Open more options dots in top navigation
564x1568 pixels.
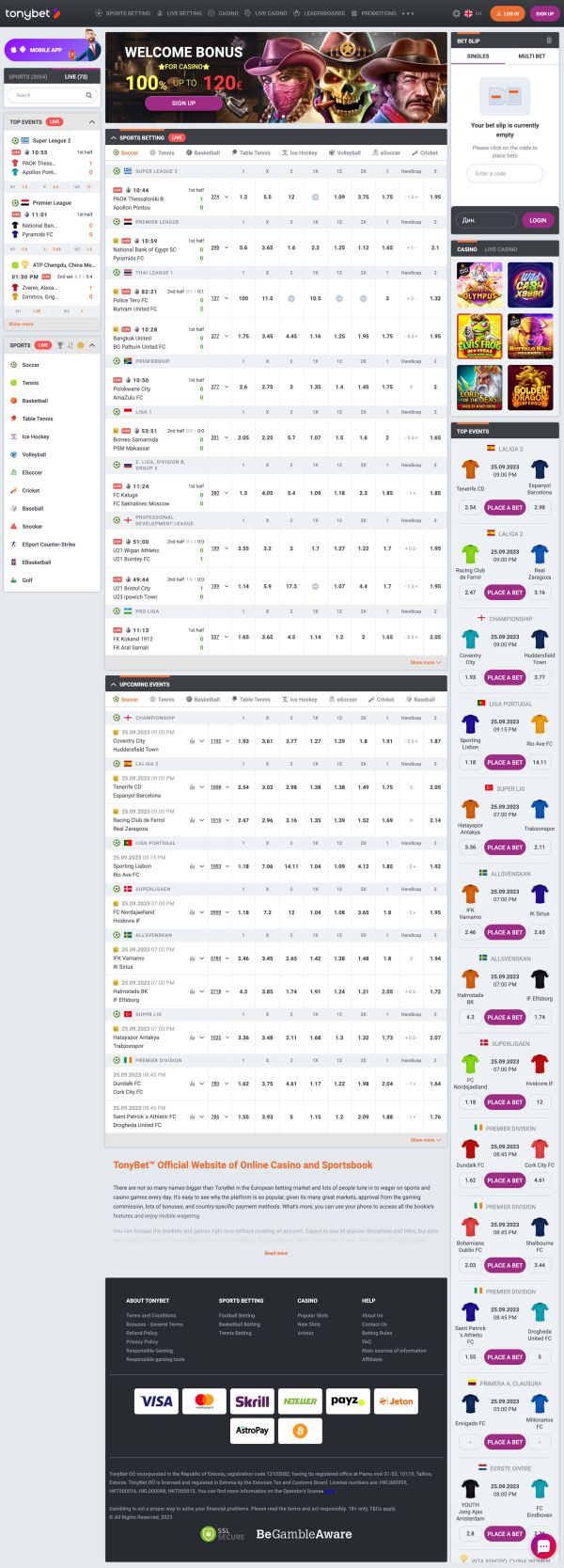point(408,14)
